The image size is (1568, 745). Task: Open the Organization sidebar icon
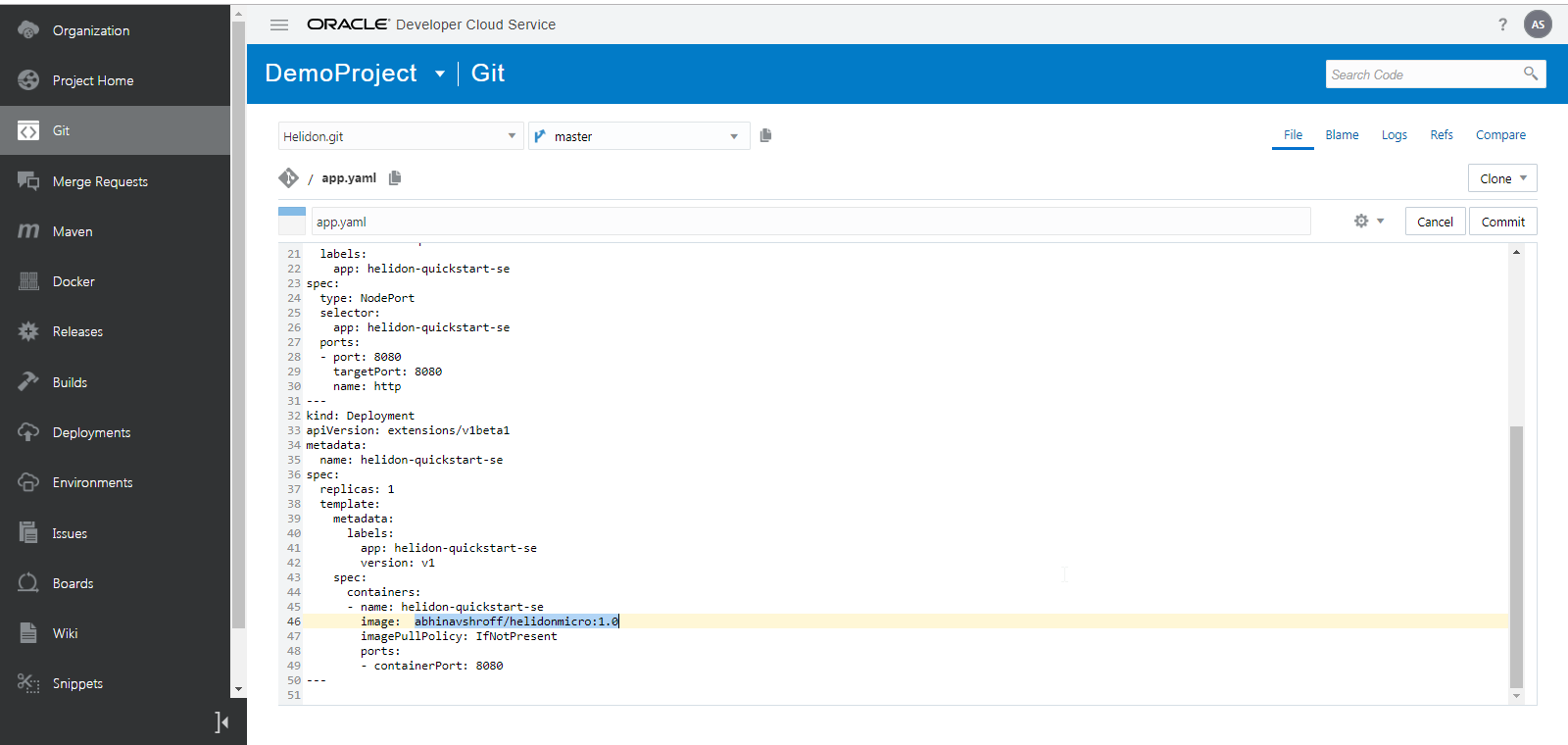click(x=28, y=30)
